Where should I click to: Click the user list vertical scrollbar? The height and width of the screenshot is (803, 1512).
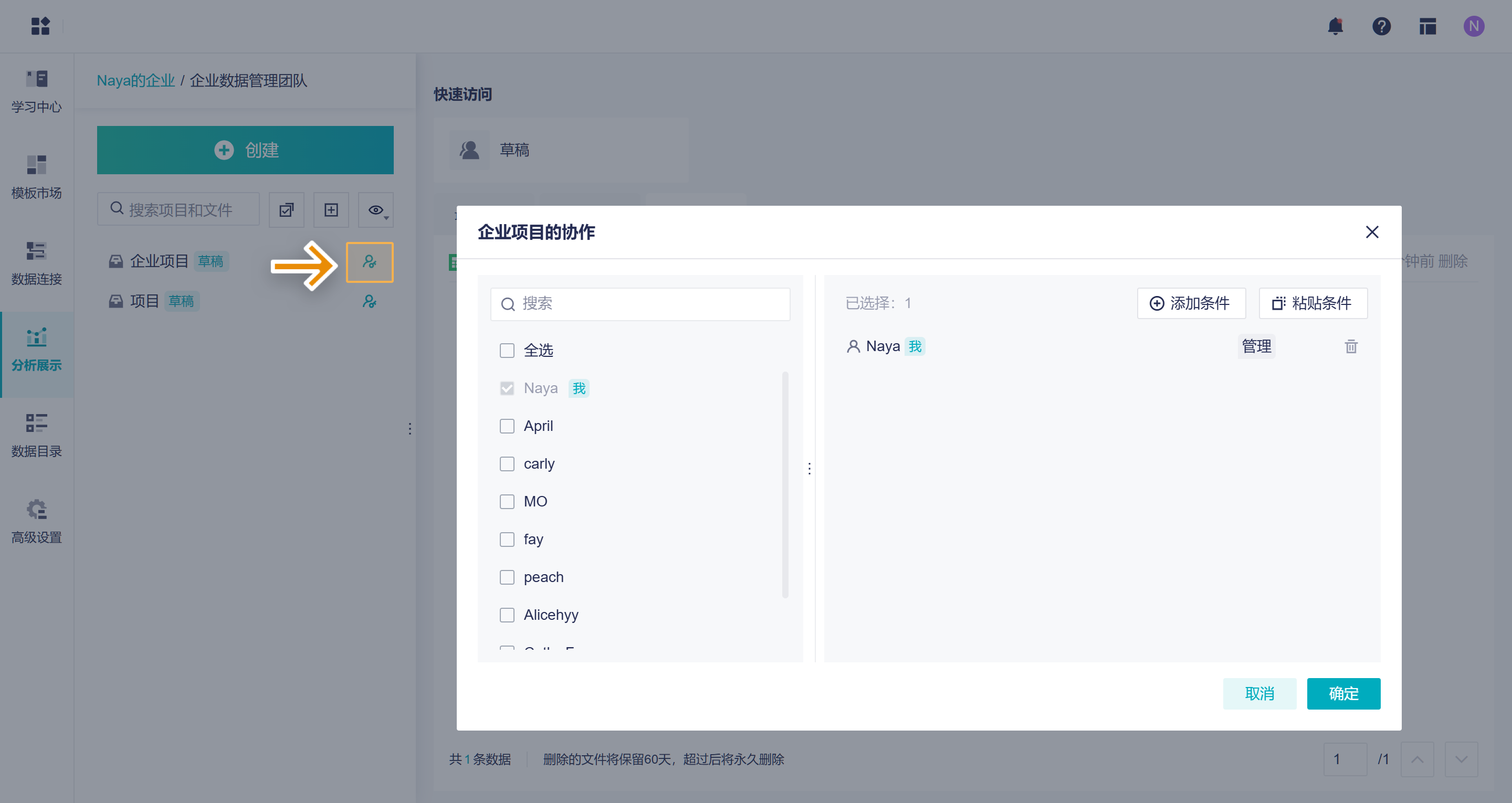pos(785,484)
